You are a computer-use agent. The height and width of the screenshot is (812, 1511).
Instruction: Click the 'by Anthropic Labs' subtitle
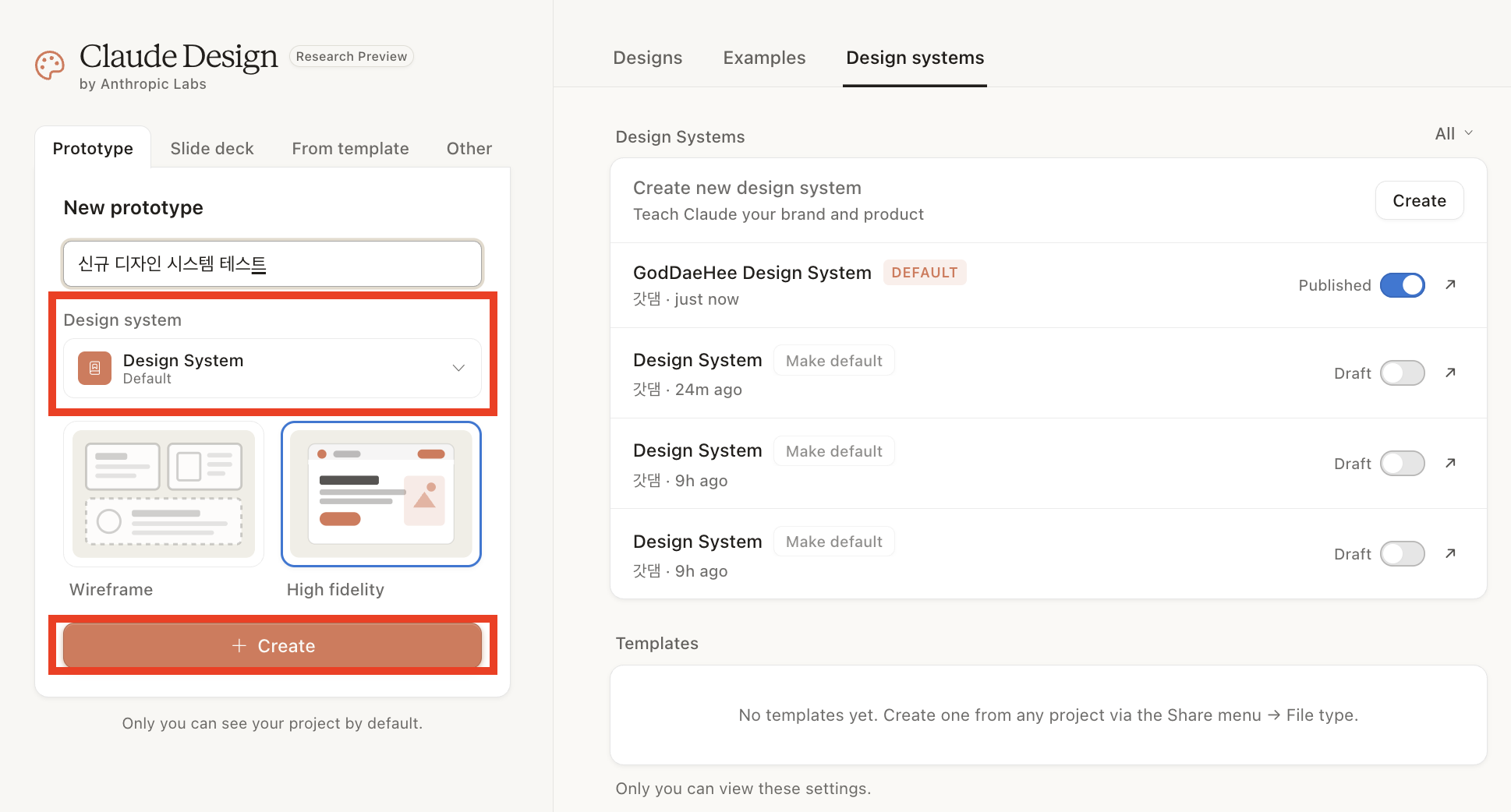pos(143,84)
